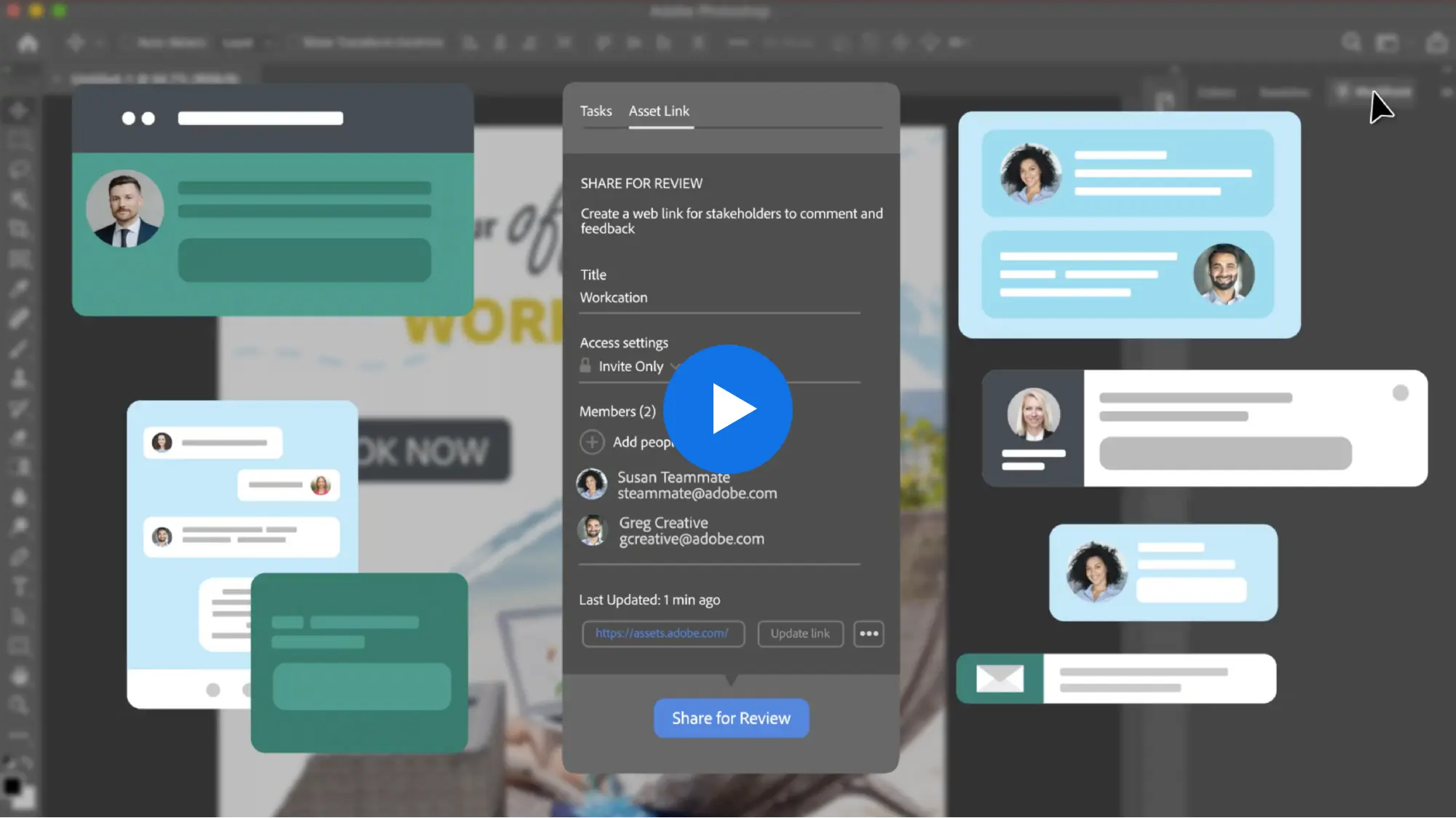Click the Home icon in options bar
The width and height of the screenshot is (1456, 818).
(x=28, y=44)
